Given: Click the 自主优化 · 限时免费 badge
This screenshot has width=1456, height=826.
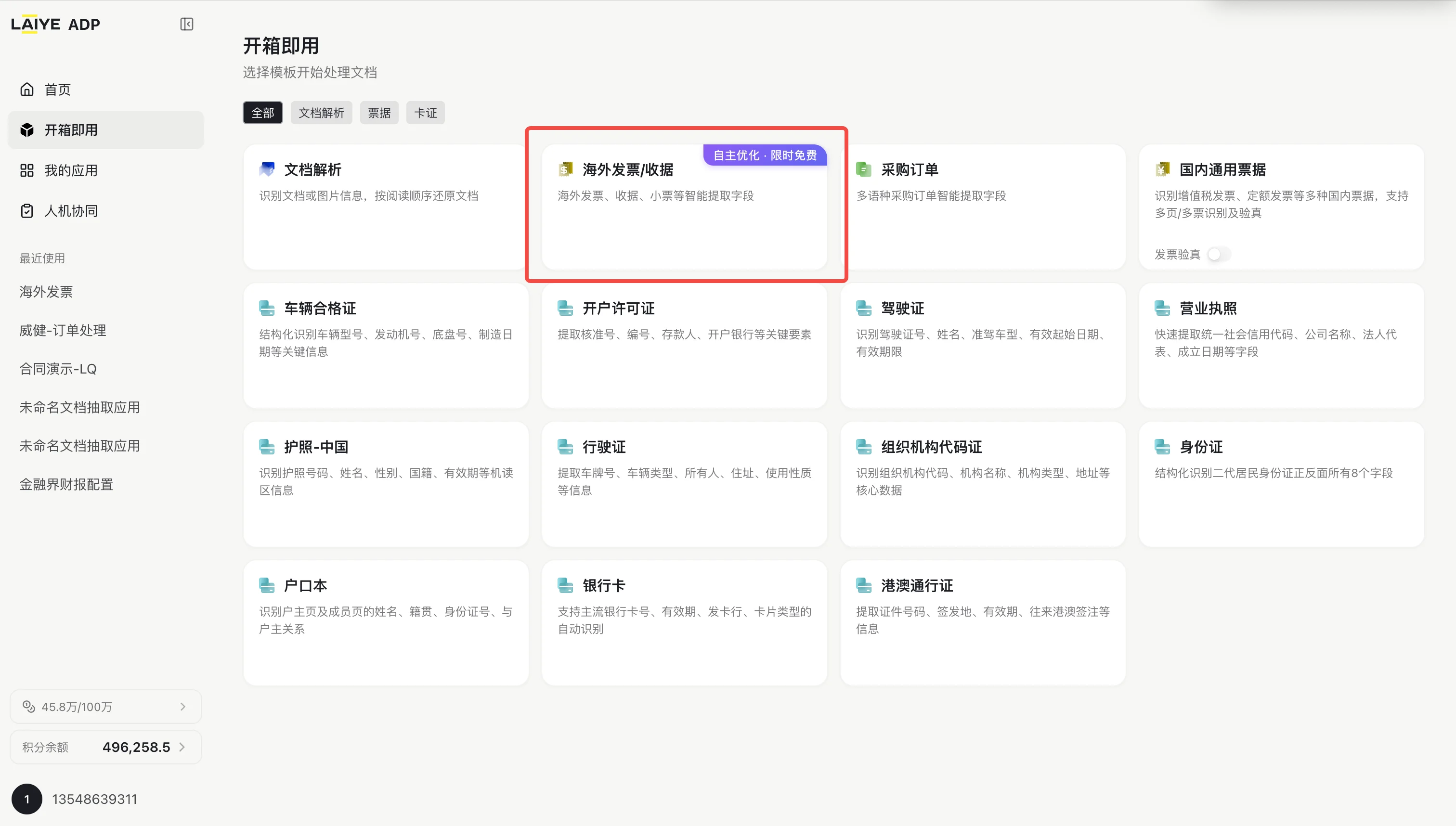Looking at the screenshot, I should tap(765, 155).
